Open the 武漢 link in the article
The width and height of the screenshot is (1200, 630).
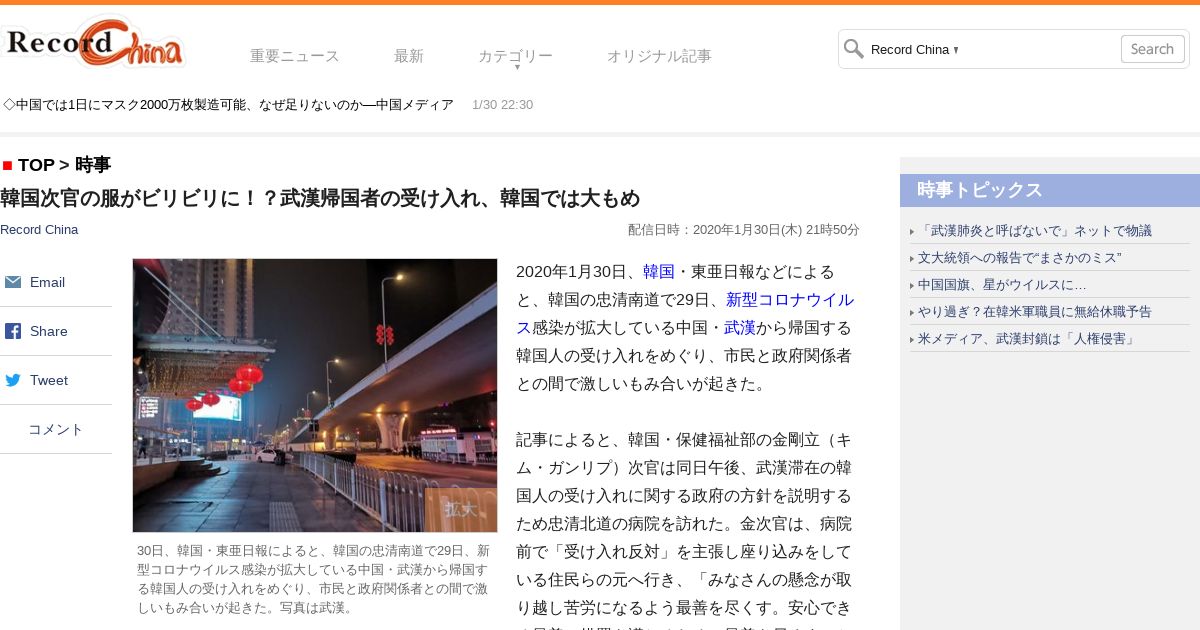click(740, 328)
